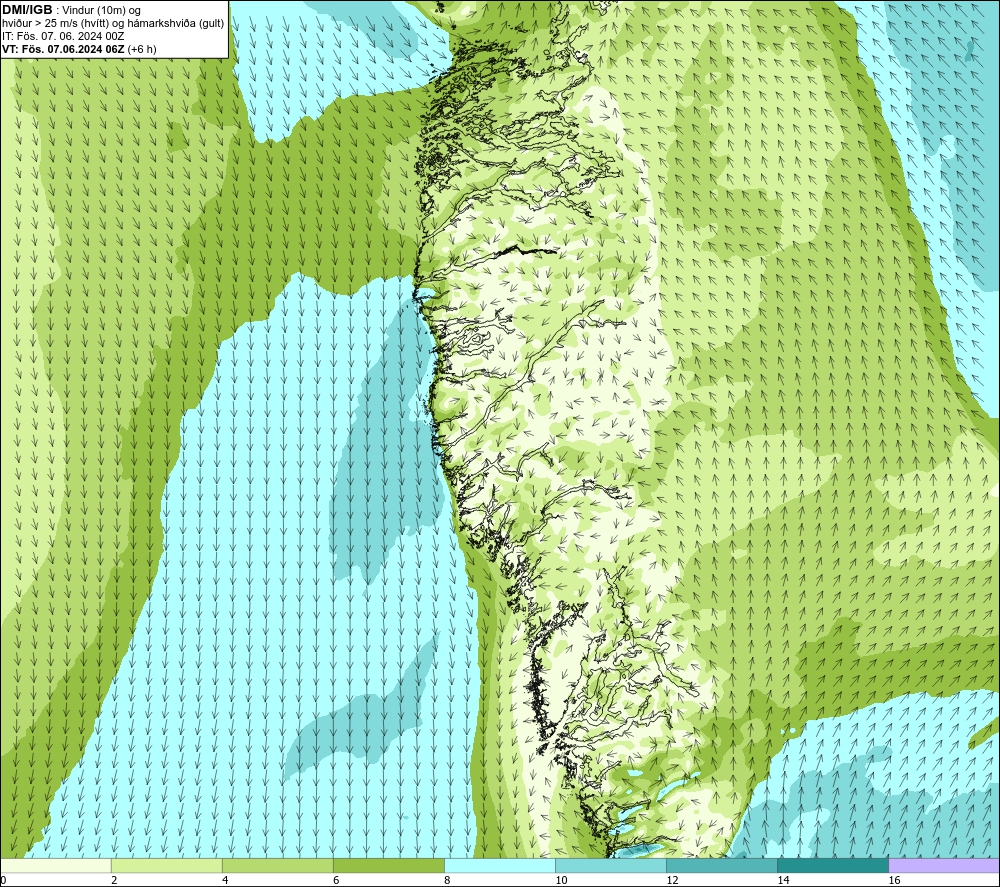The height and width of the screenshot is (887, 1000).
Task: Click the 0-2 m/s pale legend swatch
Action: click(56, 865)
